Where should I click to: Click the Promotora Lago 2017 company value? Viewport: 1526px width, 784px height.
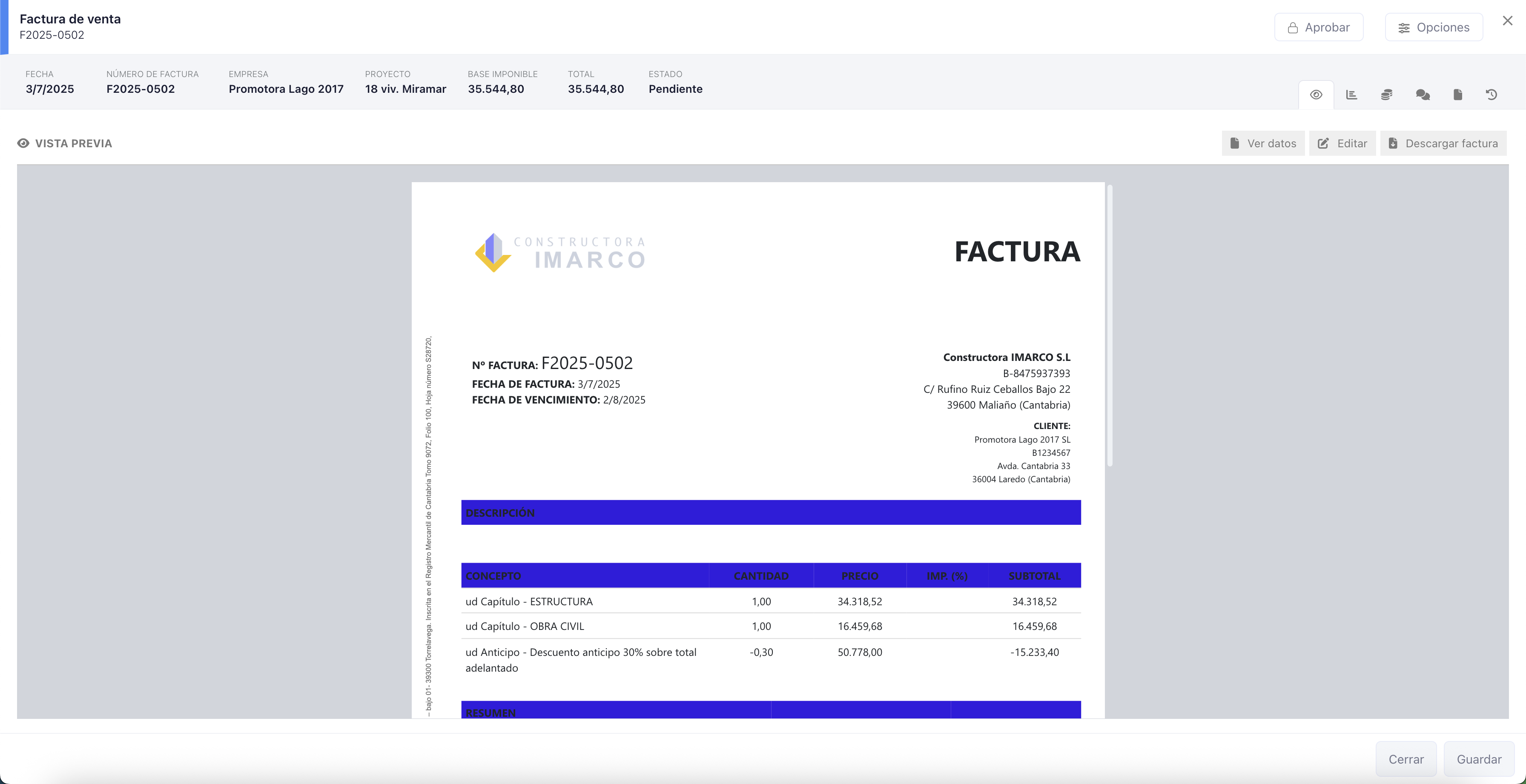(x=286, y=89)
